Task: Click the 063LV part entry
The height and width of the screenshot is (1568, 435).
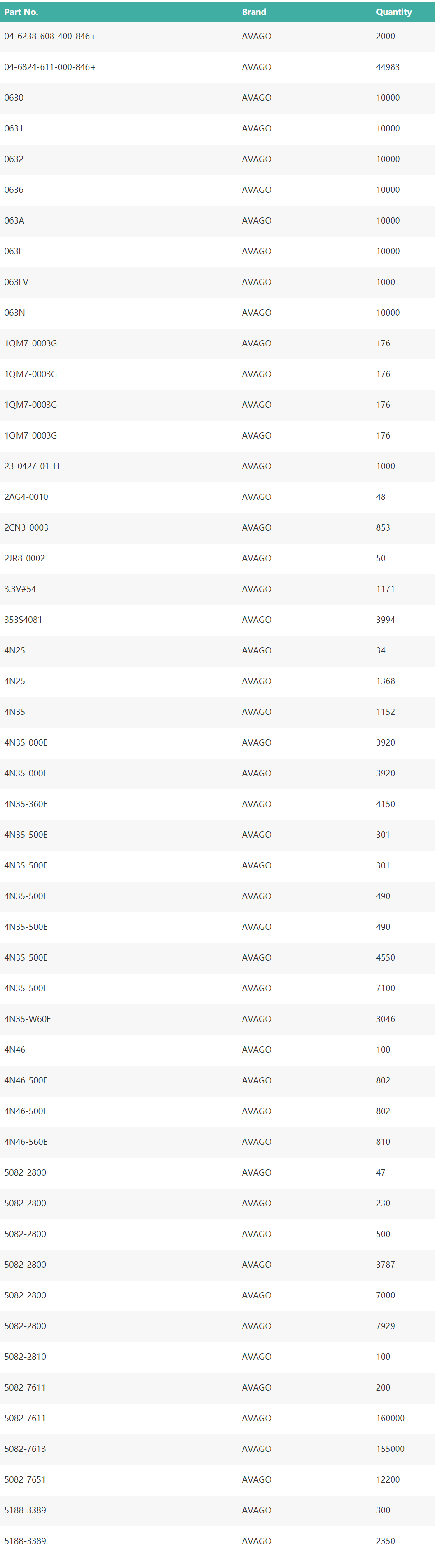Action: click(16, 282)
